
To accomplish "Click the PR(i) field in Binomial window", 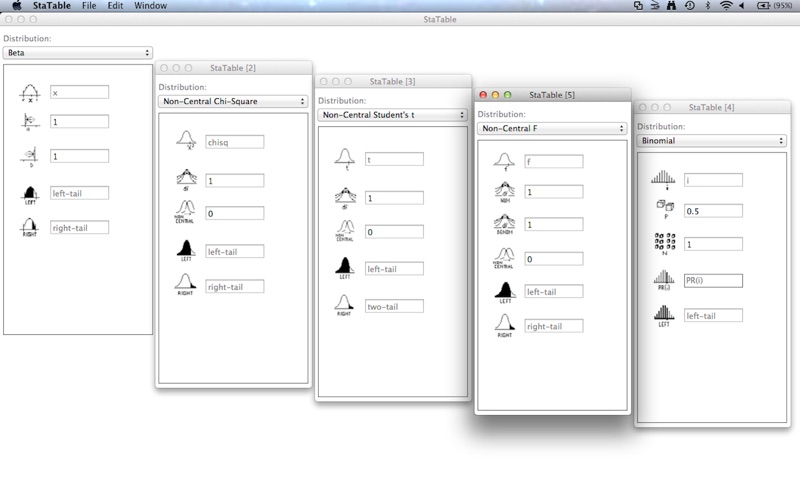I will (x=713, y=280).
